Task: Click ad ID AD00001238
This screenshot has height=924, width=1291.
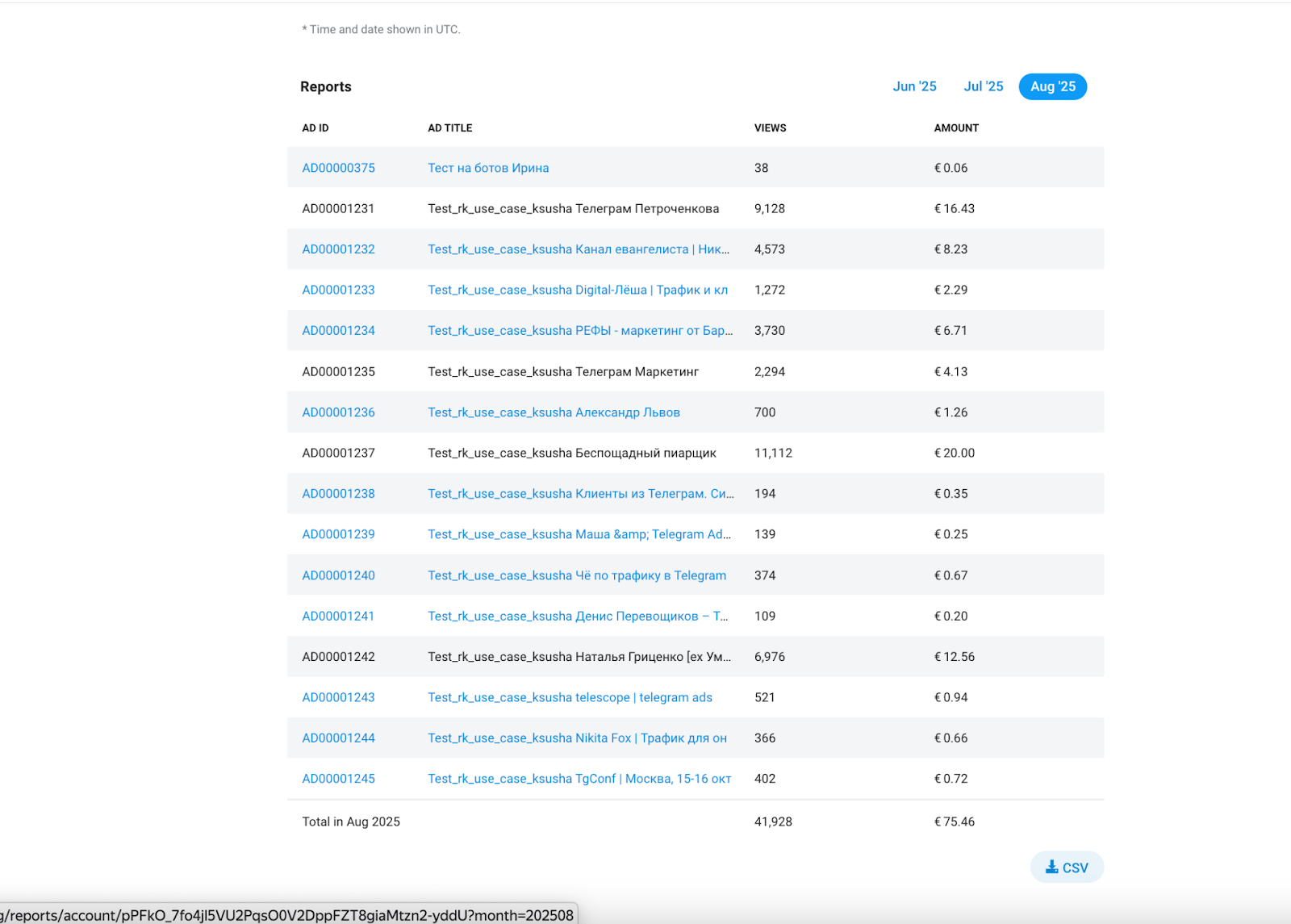Action: (338, 494)
